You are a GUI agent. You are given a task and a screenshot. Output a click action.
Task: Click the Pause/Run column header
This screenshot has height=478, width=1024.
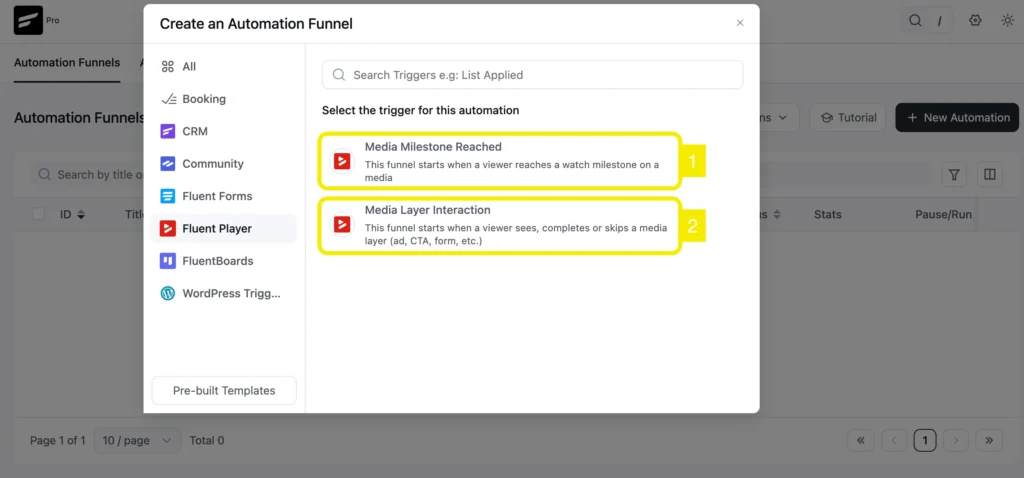tap(943, 214)
